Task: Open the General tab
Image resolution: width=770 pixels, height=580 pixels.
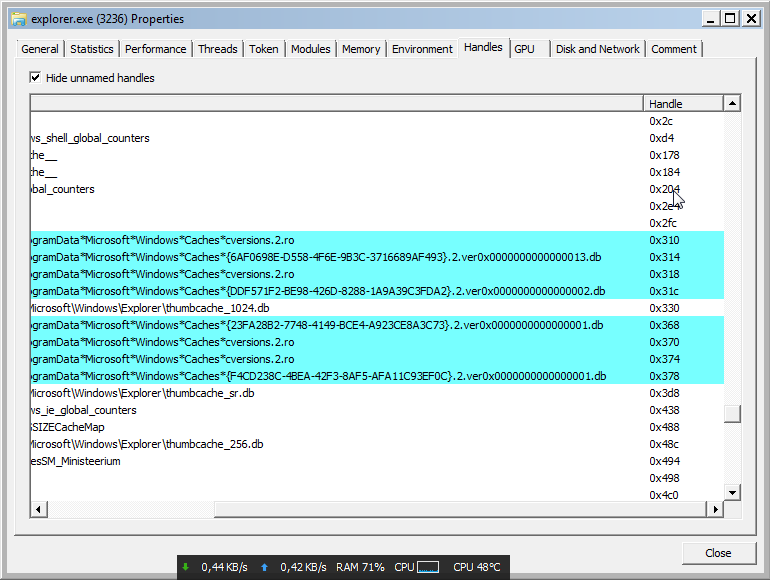Action: tap(40, 49)
